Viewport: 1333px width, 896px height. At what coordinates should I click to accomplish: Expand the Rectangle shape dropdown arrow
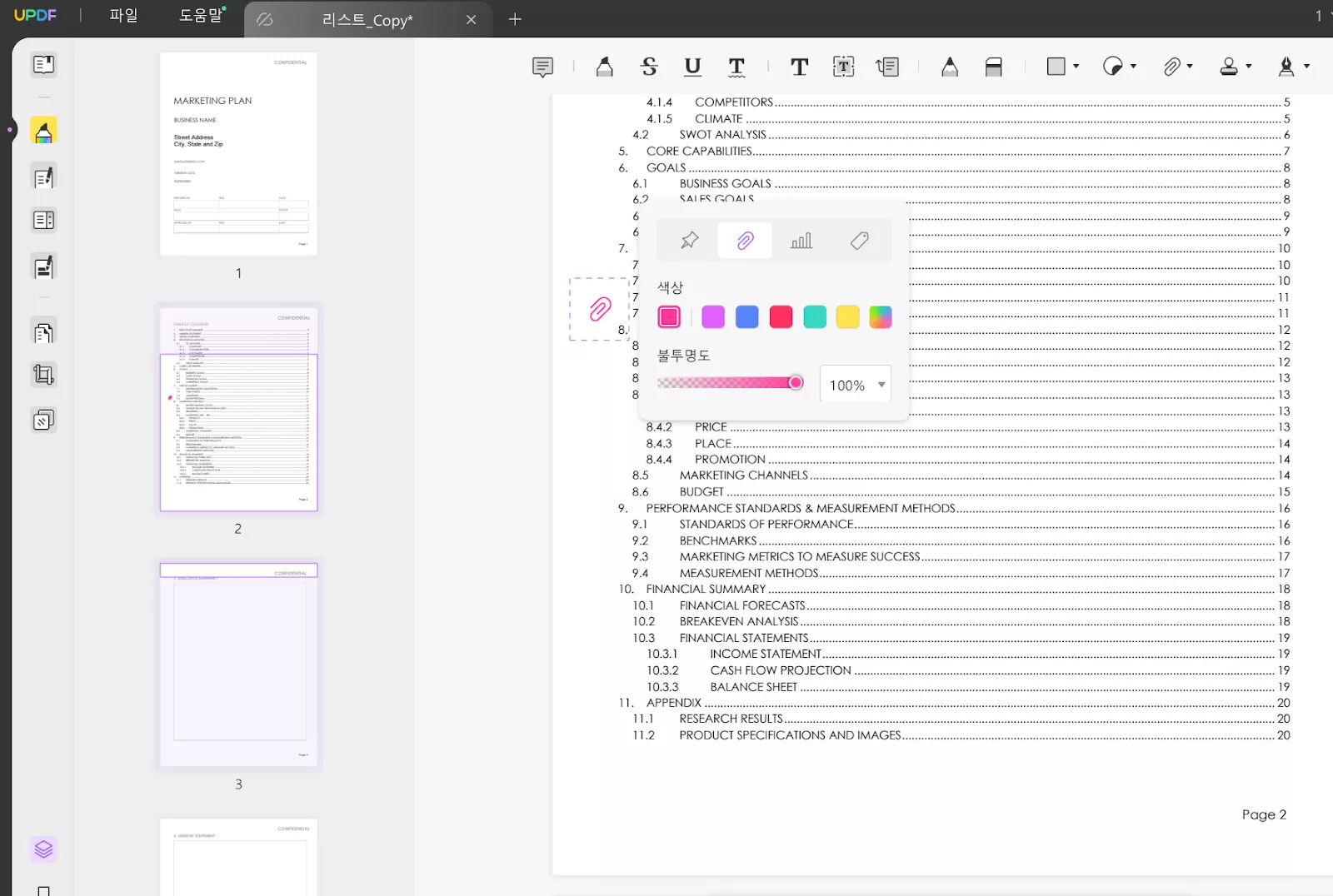click(x=1076, y=67)
